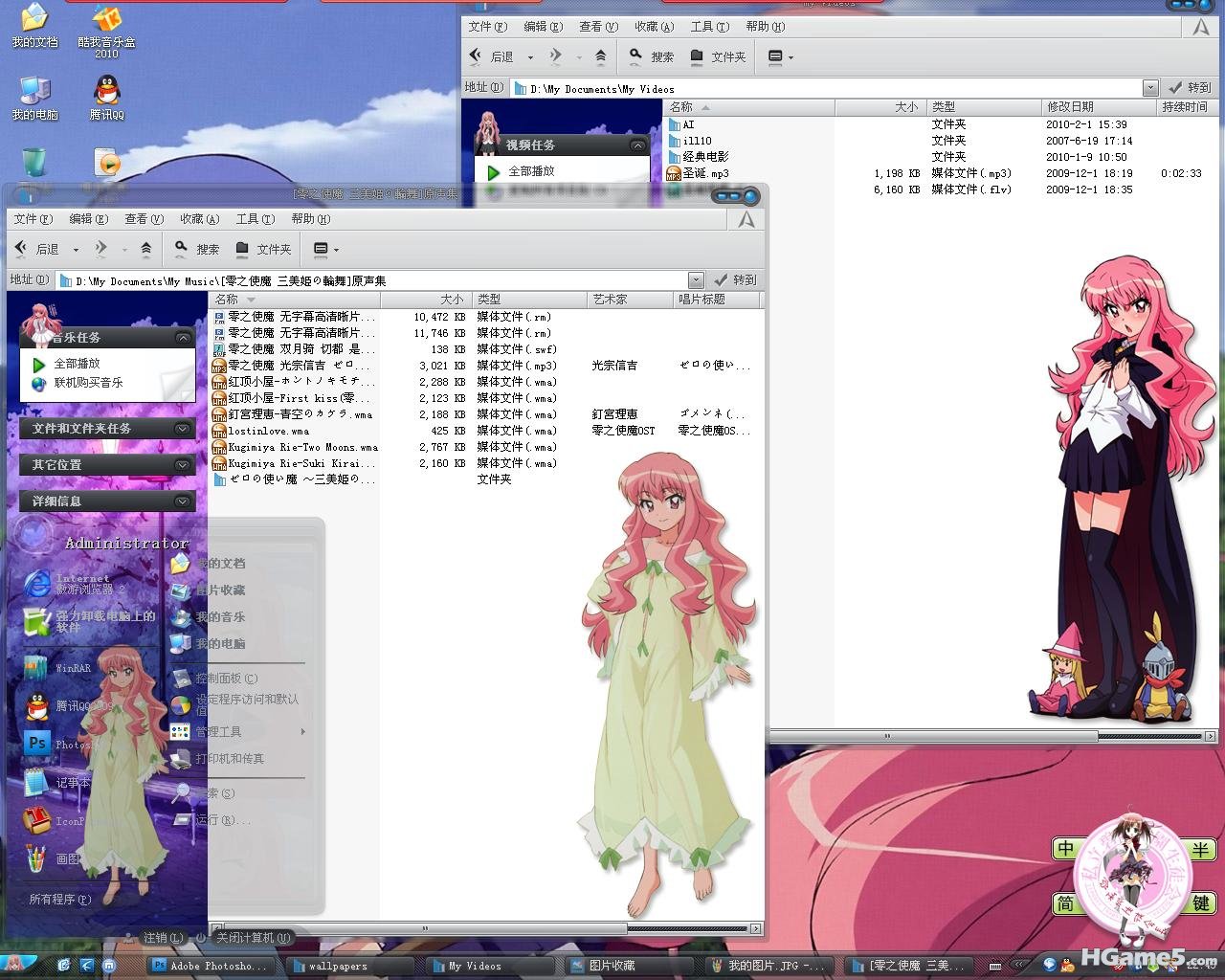Click the music window address path field
The image size is (1225, 980).
point(371,280)
